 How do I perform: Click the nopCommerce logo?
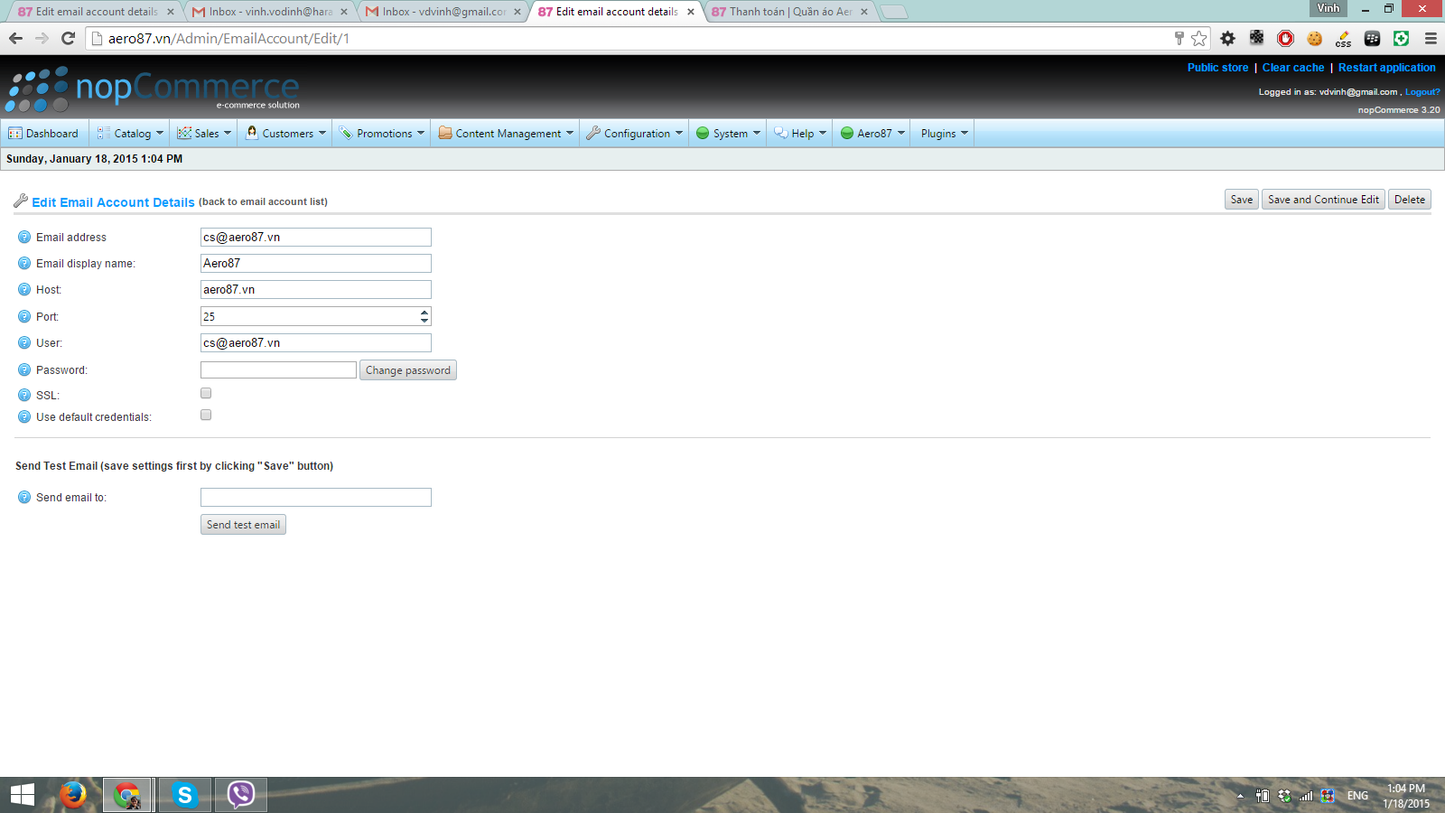point(152,89)
